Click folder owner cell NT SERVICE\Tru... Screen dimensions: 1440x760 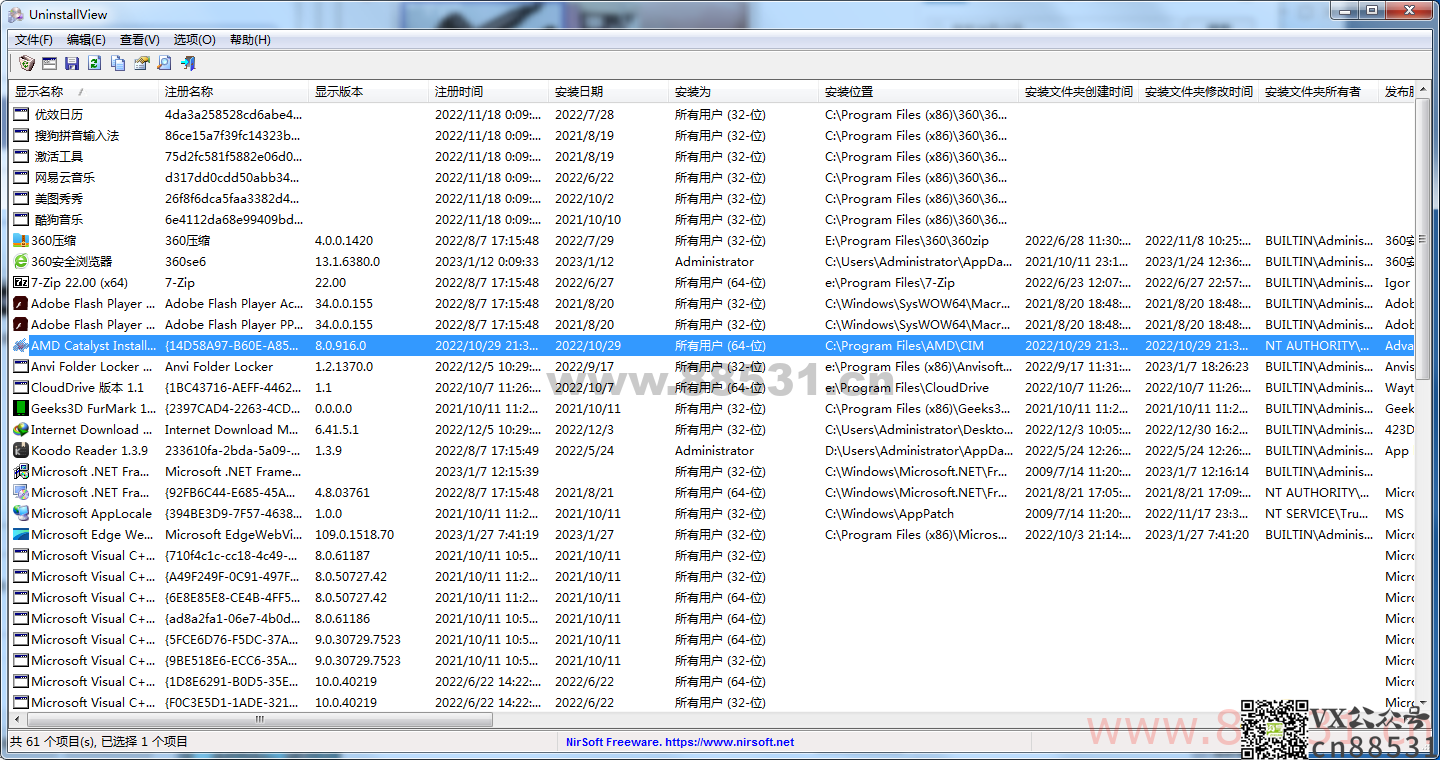pos(1317,513)
